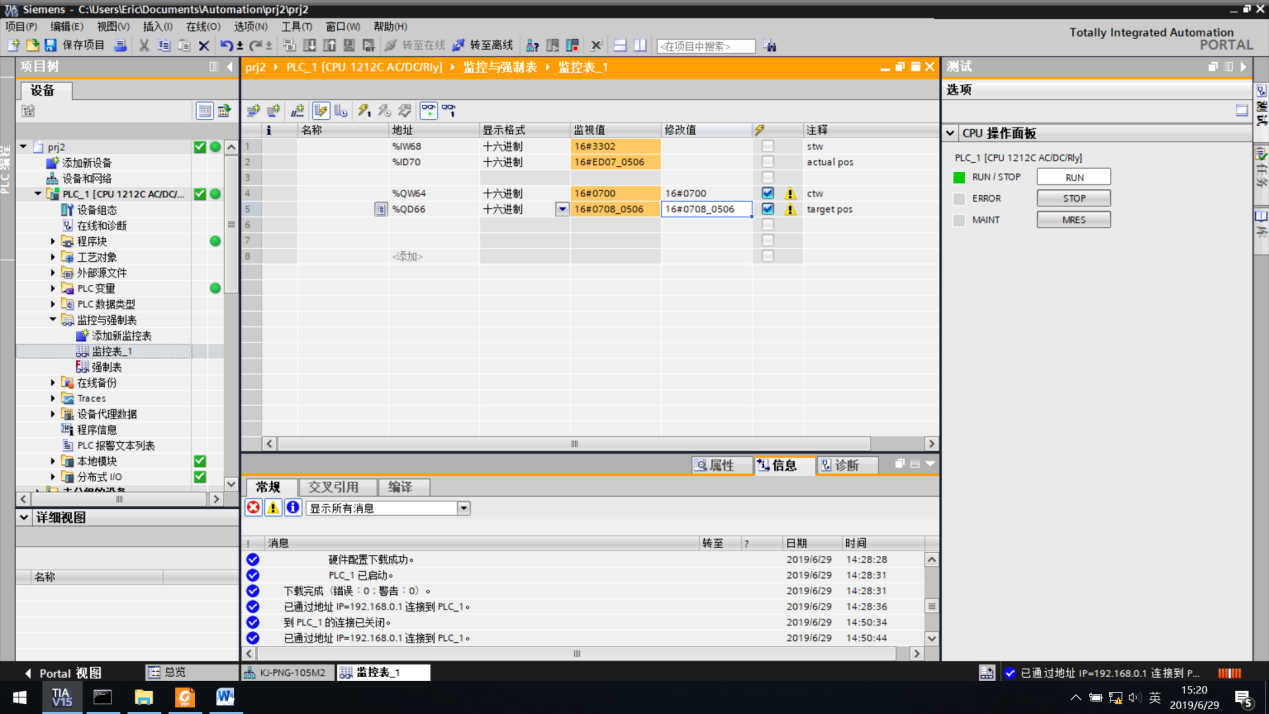This screenshot has height=714, width=1269.
Task: Collapse the 监控与强制表 folder
Action: pyautogui.click(x=54, y=321)
